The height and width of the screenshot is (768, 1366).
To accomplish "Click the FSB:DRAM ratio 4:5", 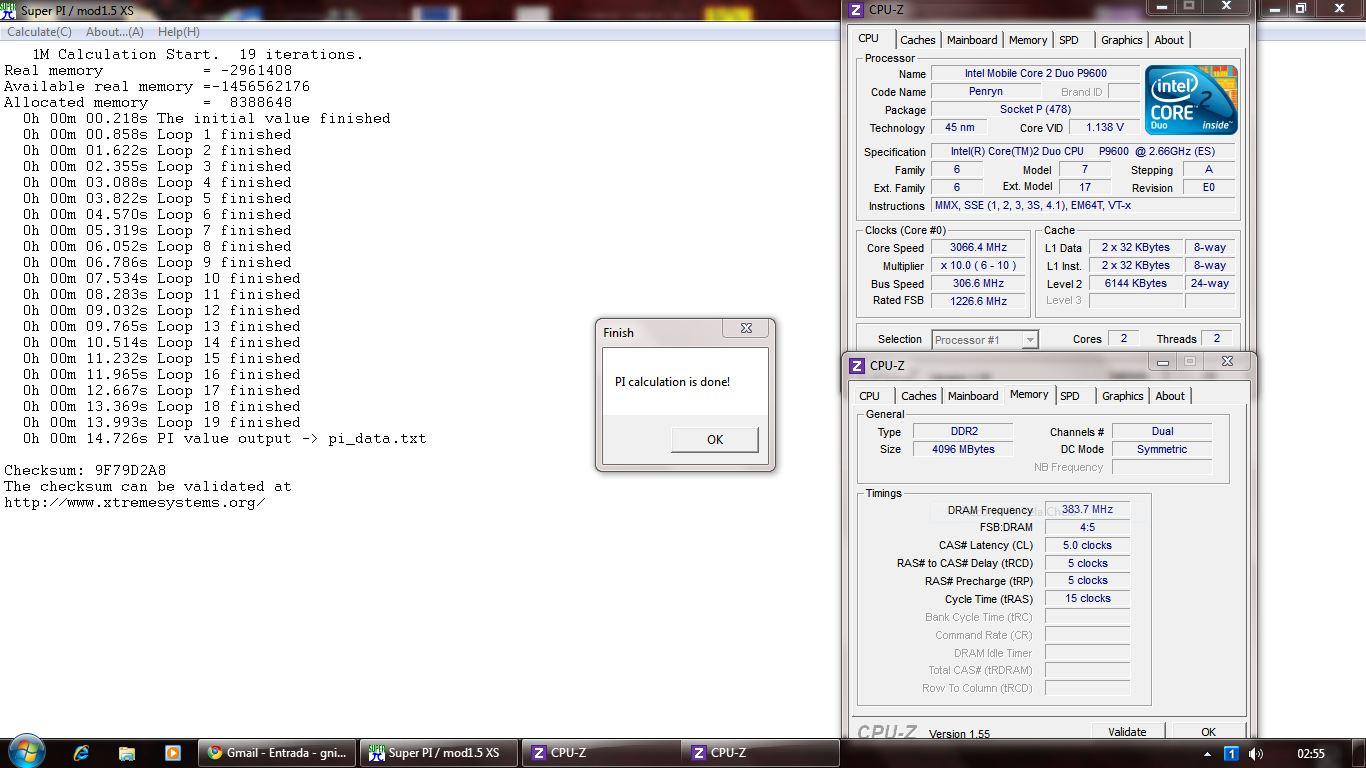I will click(1087, 528).
